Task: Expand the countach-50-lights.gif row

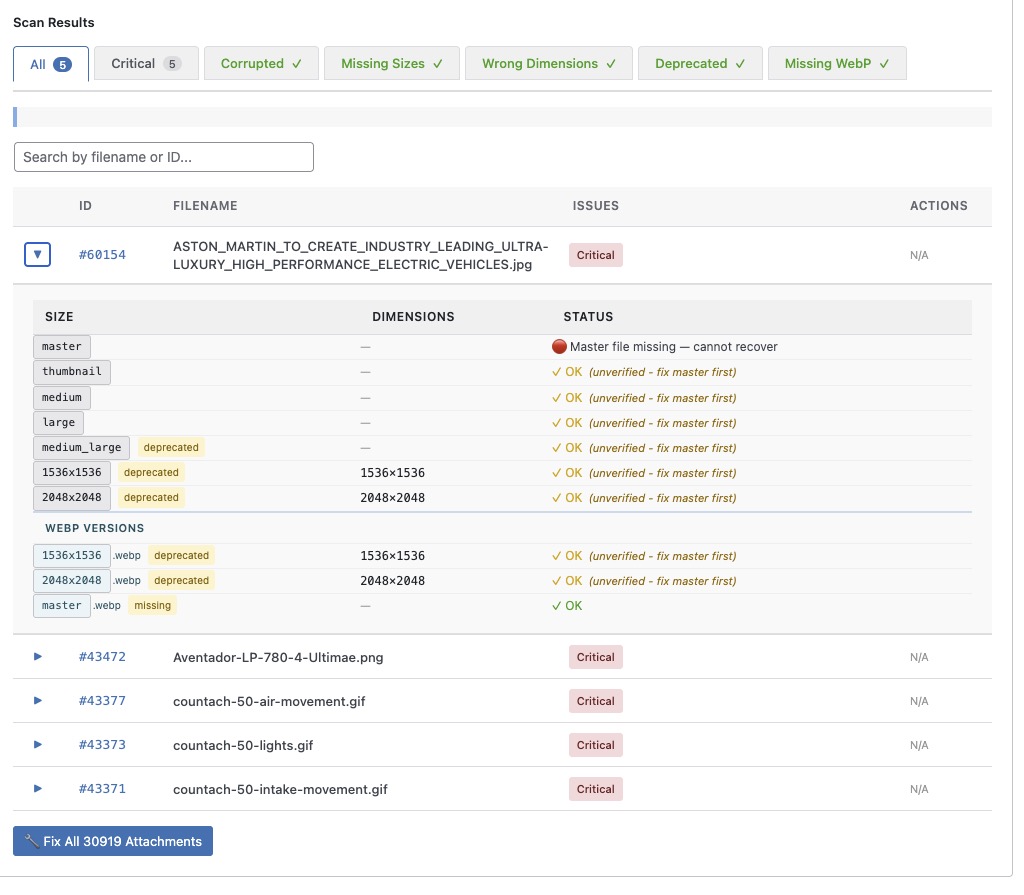Action: pos(38,745)
